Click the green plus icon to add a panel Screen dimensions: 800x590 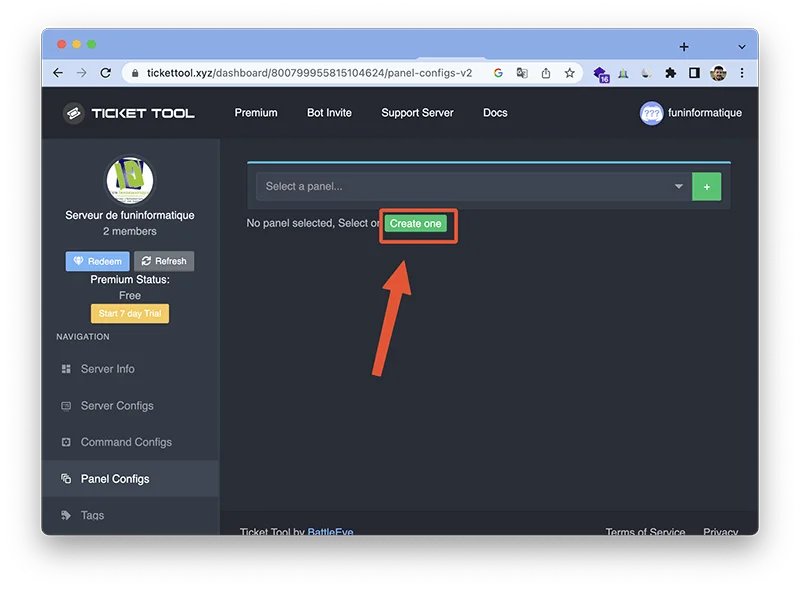[x=707, y=186]
